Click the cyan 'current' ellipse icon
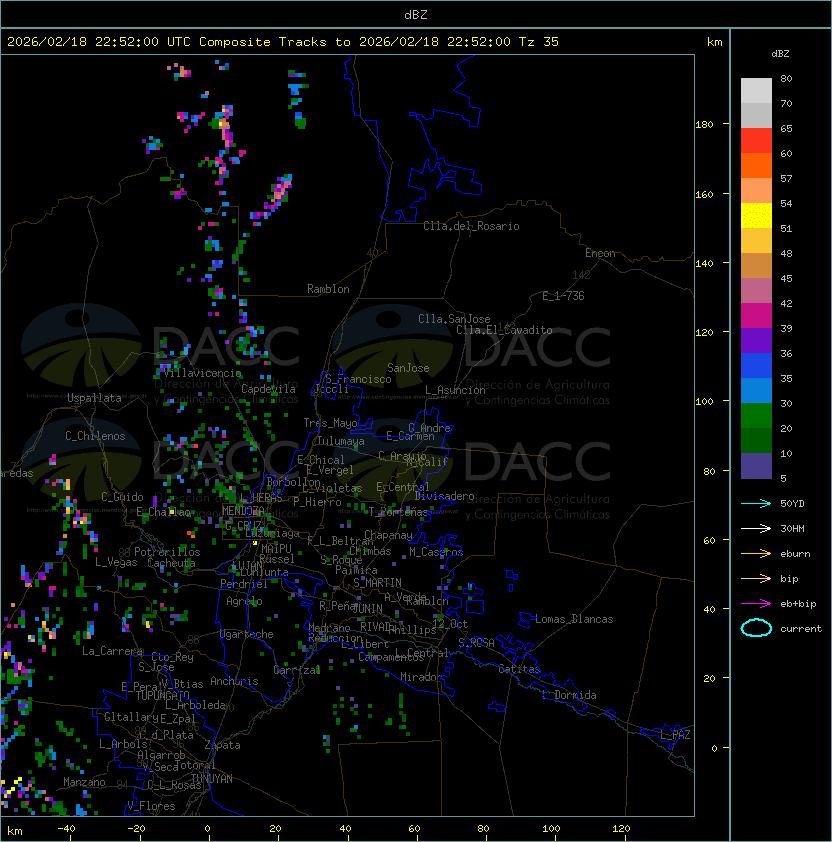Screen dimensions: 832x842 pos(756,628)
